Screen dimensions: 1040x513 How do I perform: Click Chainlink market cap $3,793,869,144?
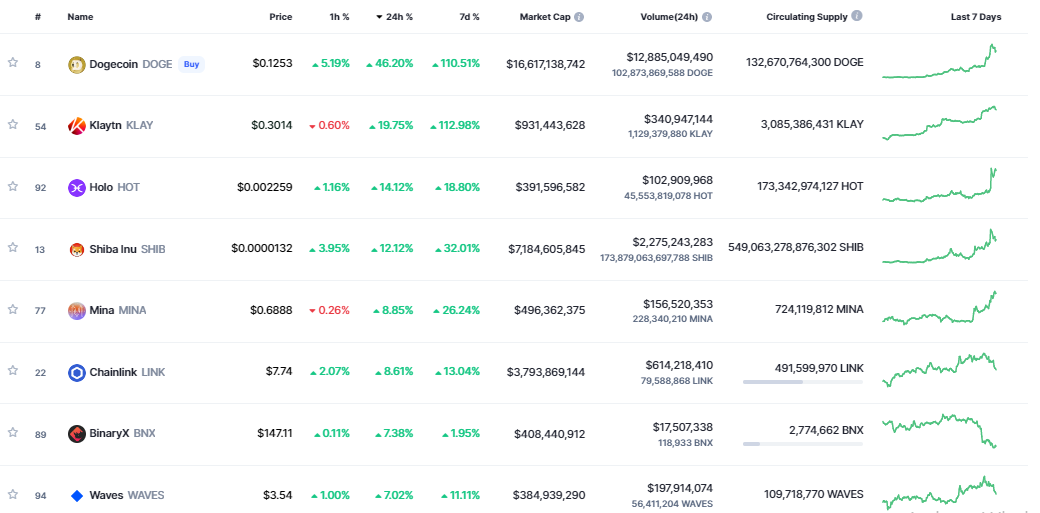546,372
